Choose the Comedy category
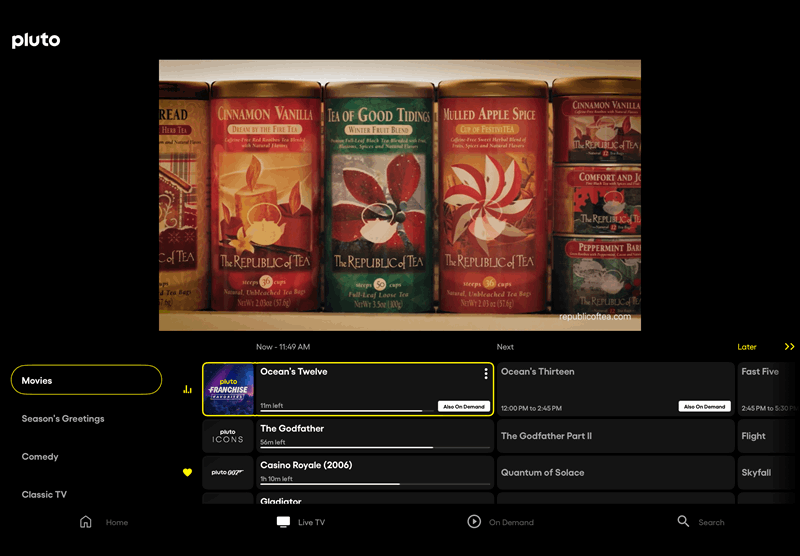This screenshot has width=800, height=556. [40, 457]
